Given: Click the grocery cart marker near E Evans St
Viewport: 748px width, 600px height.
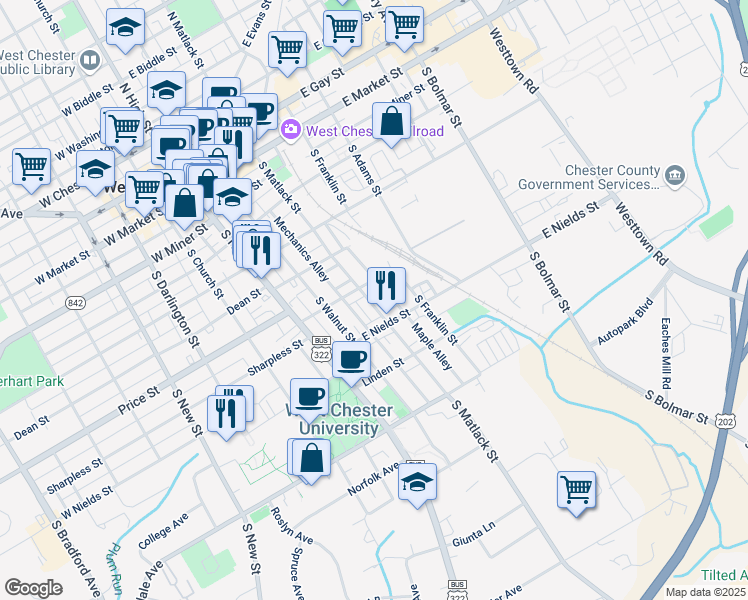Looking at the screenshot, I should pyautogui.click(x=287, y=53).
